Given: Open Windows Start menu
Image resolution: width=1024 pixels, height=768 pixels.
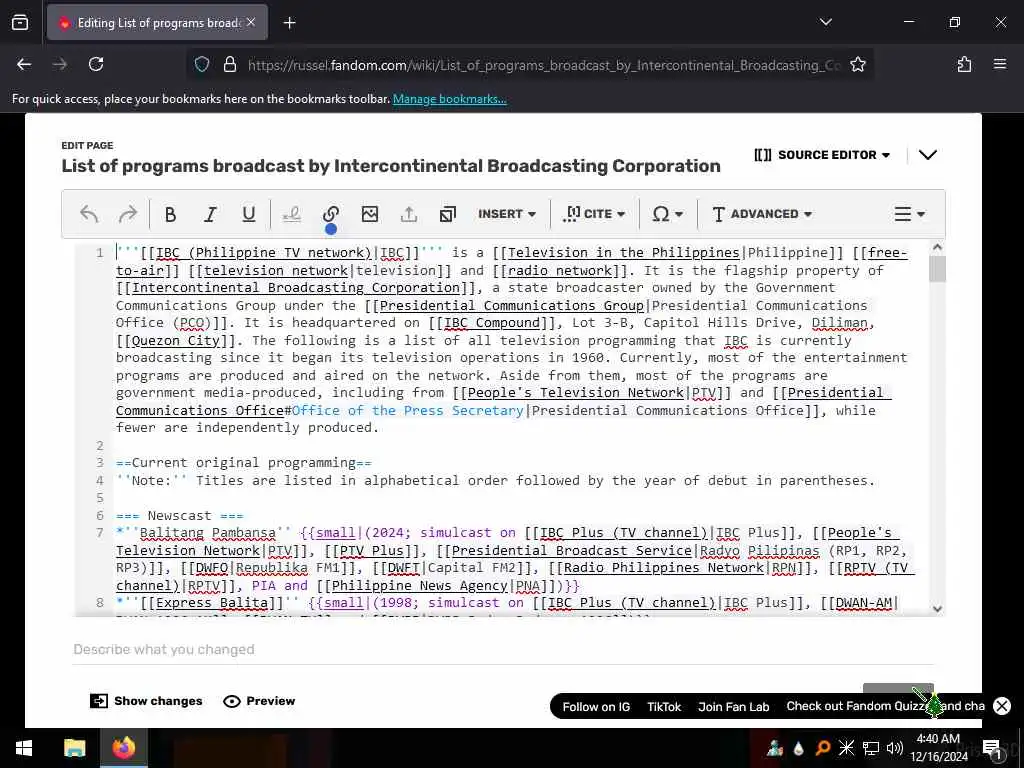Looking at the screenshot, I should tap(24, 748).
